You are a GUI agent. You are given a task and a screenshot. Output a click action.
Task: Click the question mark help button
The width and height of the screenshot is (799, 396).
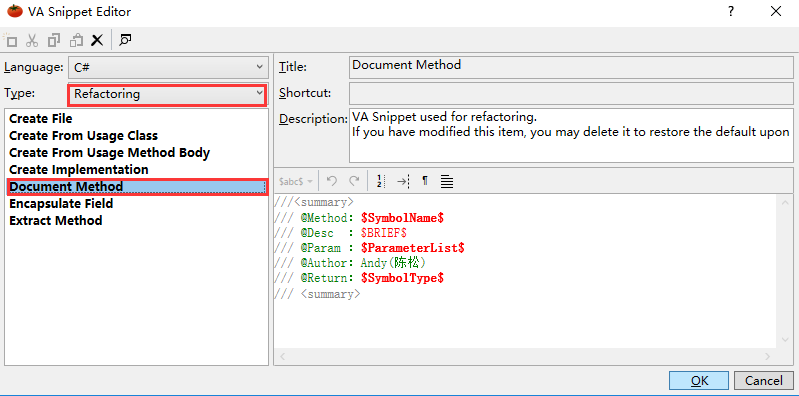[x=731, y=11]
